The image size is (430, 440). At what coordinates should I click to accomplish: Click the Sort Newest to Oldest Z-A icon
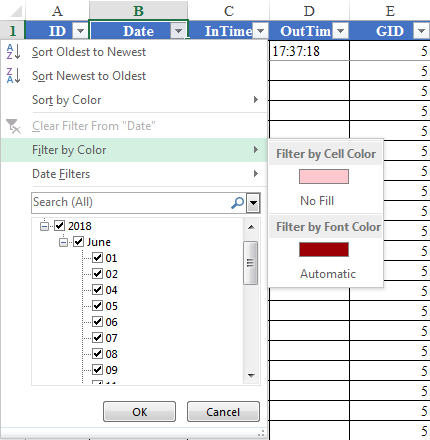(x=13, y=75)
